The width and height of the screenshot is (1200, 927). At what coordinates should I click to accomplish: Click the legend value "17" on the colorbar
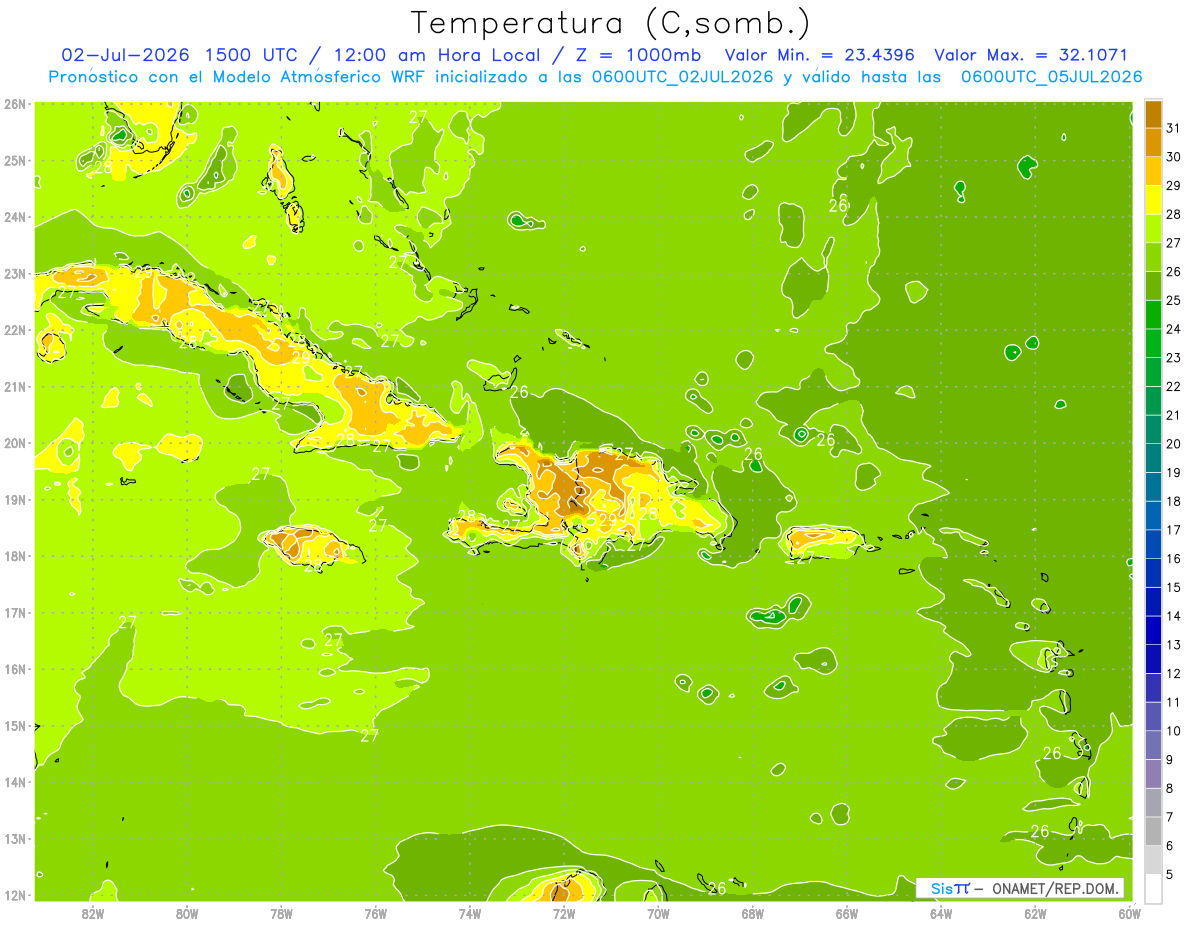pos(1174,530)
